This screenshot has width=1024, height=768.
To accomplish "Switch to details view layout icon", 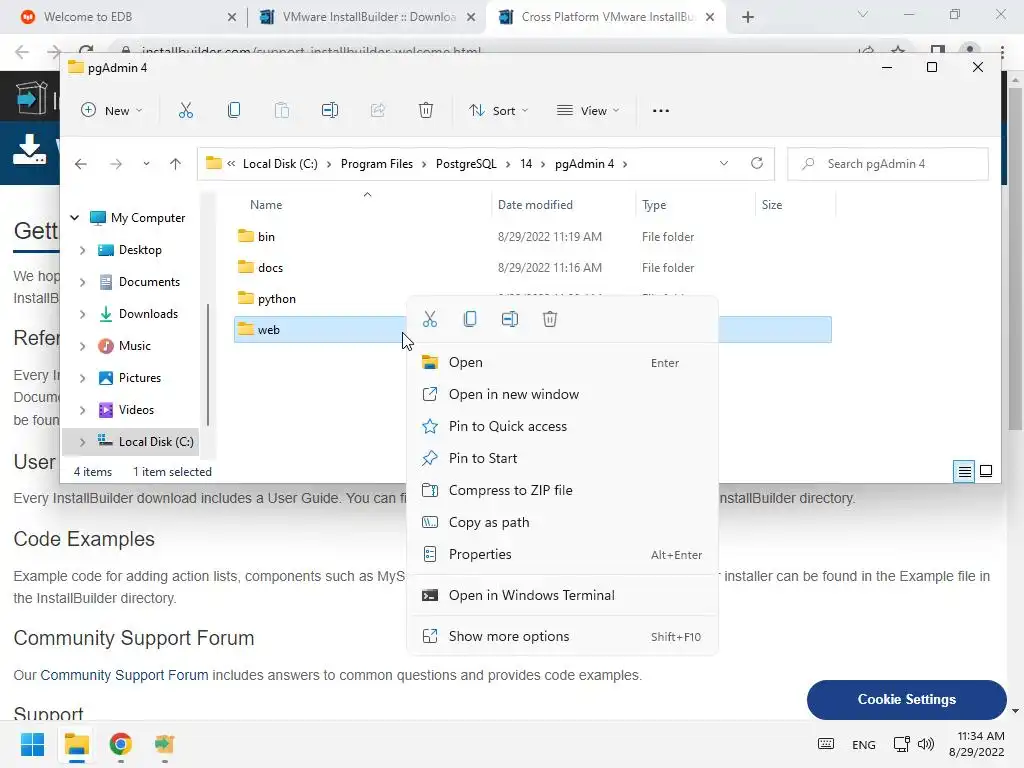I will [x=965, y=472].
